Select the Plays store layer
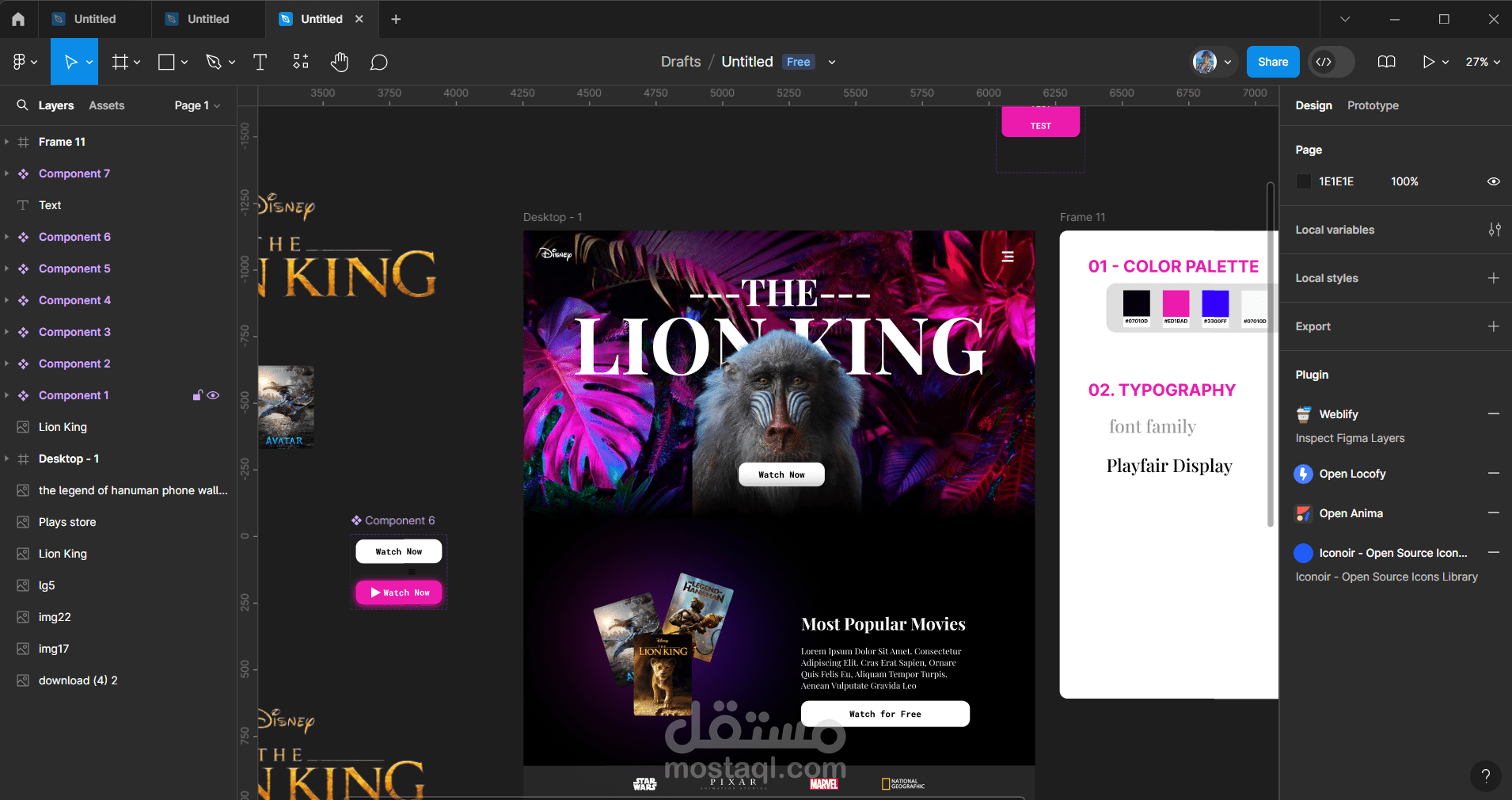Screen dimensions: 1512x800 coord(119,522)
